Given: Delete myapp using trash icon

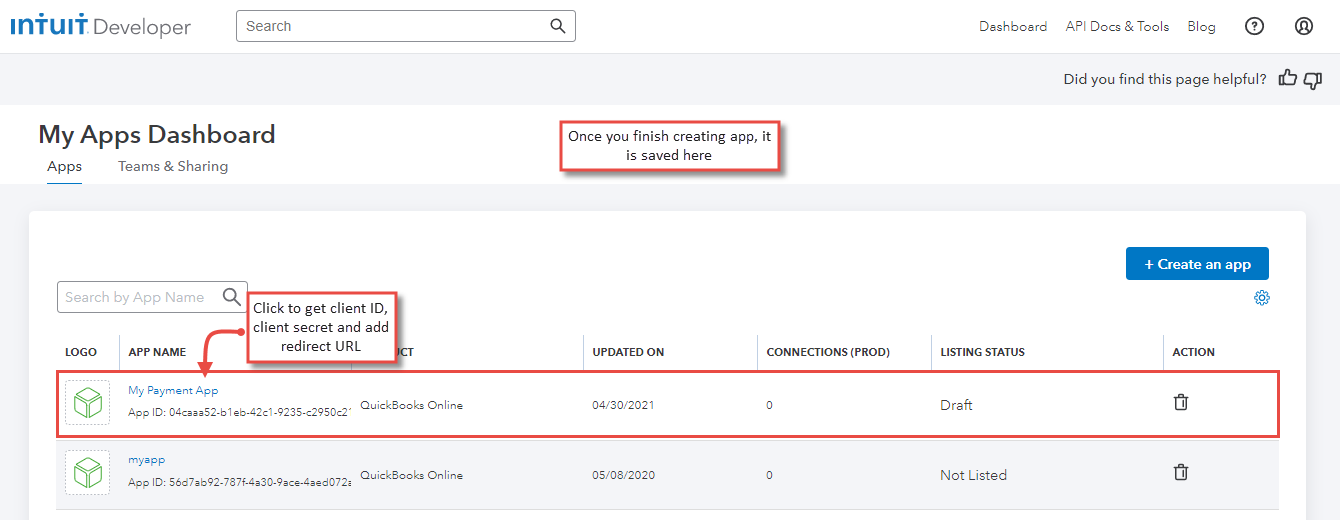Looking at the screenshot, I should (x=1181, y=473).
